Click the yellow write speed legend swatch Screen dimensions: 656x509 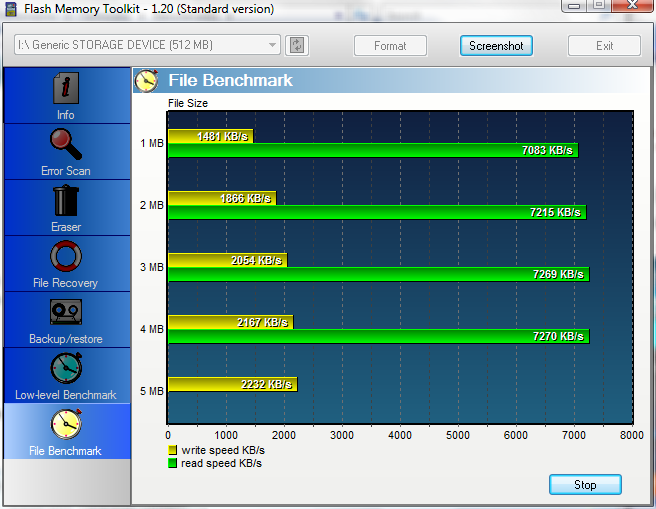coord(172,451)
